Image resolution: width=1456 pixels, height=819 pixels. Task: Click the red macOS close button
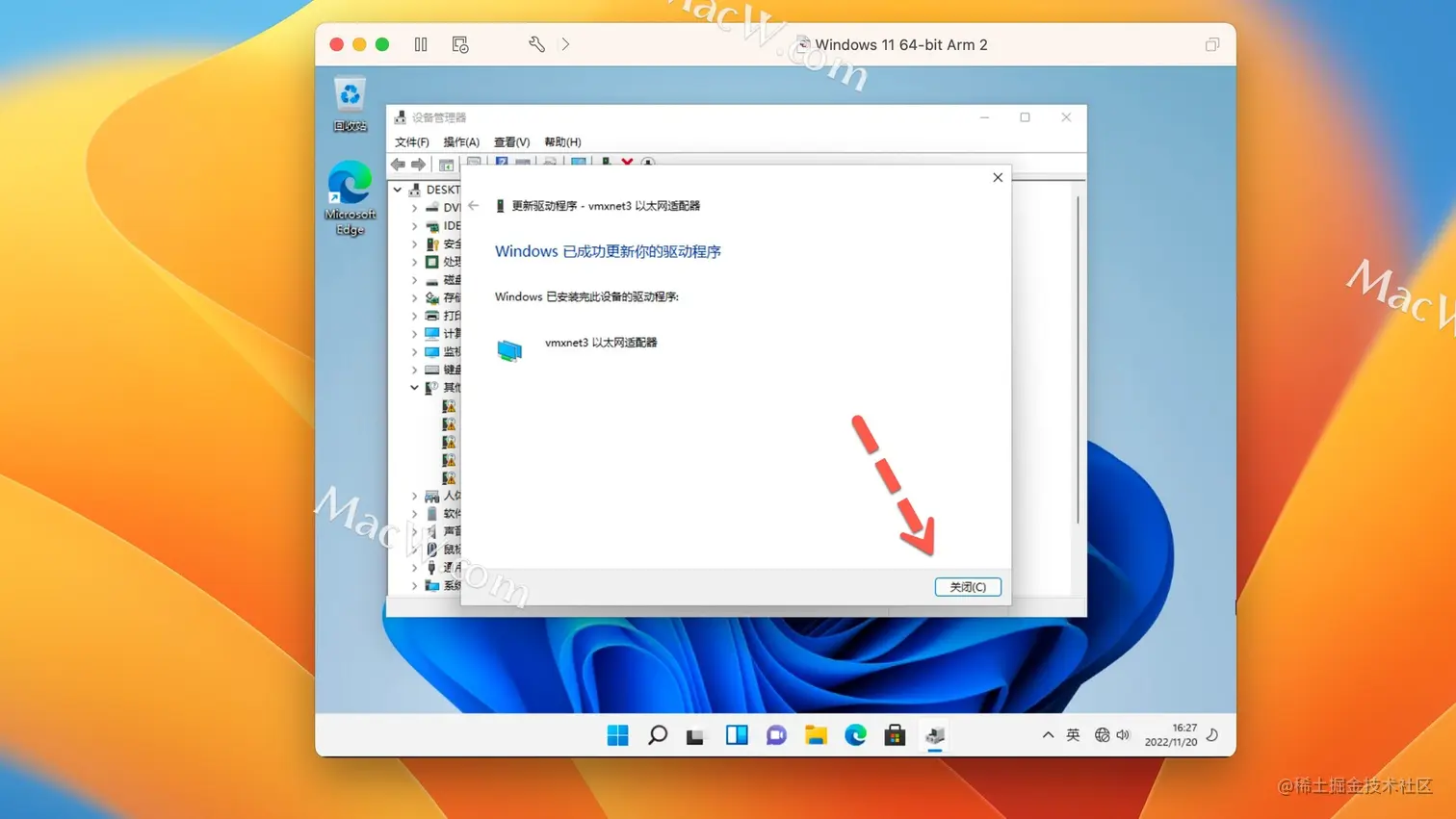coord(336,44)
